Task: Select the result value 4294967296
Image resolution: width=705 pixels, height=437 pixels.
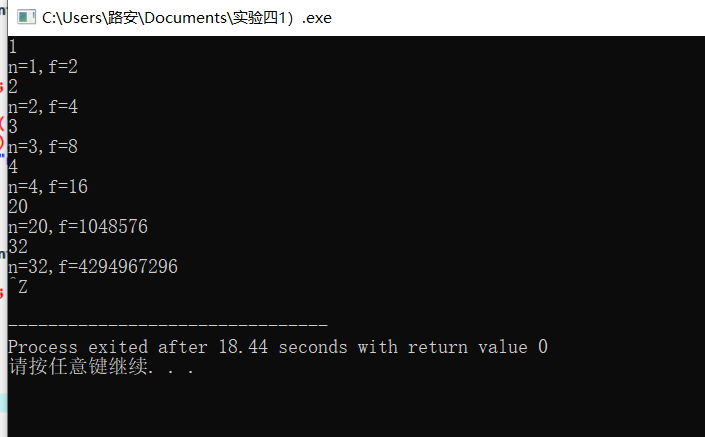Action: [x=129, y=267]
